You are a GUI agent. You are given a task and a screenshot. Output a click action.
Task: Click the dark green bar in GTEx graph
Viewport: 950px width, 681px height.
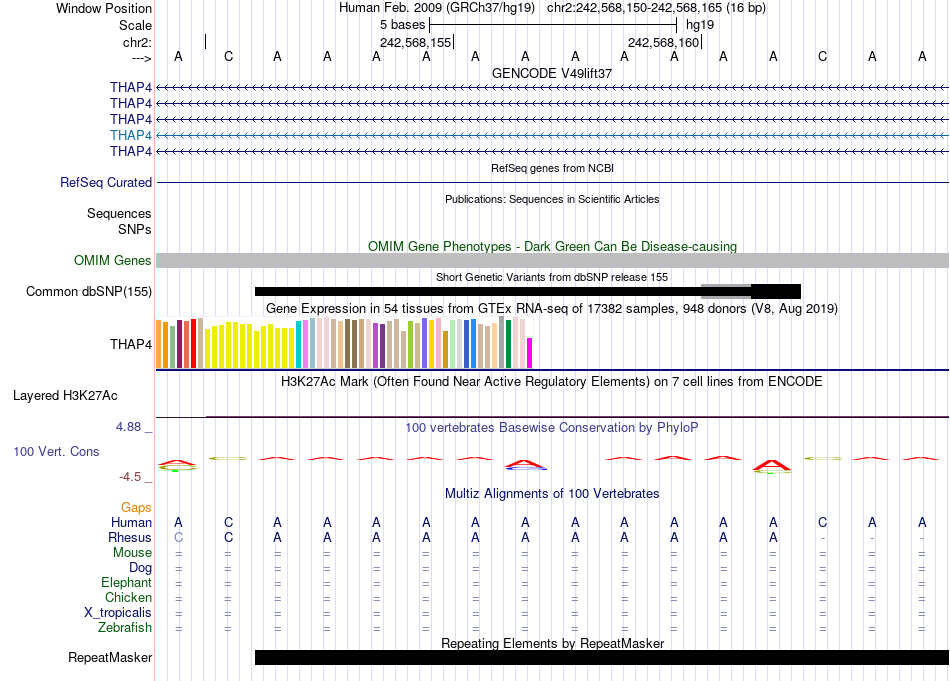click(x=508, y=344)
